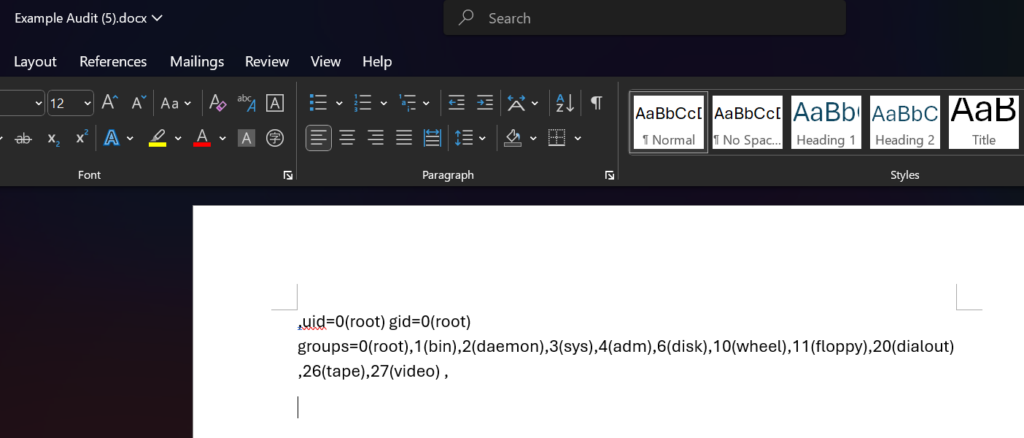Apply the Text Effects glowing A icon
This screenshot has width=1024, height=438.
pos(112,138)
